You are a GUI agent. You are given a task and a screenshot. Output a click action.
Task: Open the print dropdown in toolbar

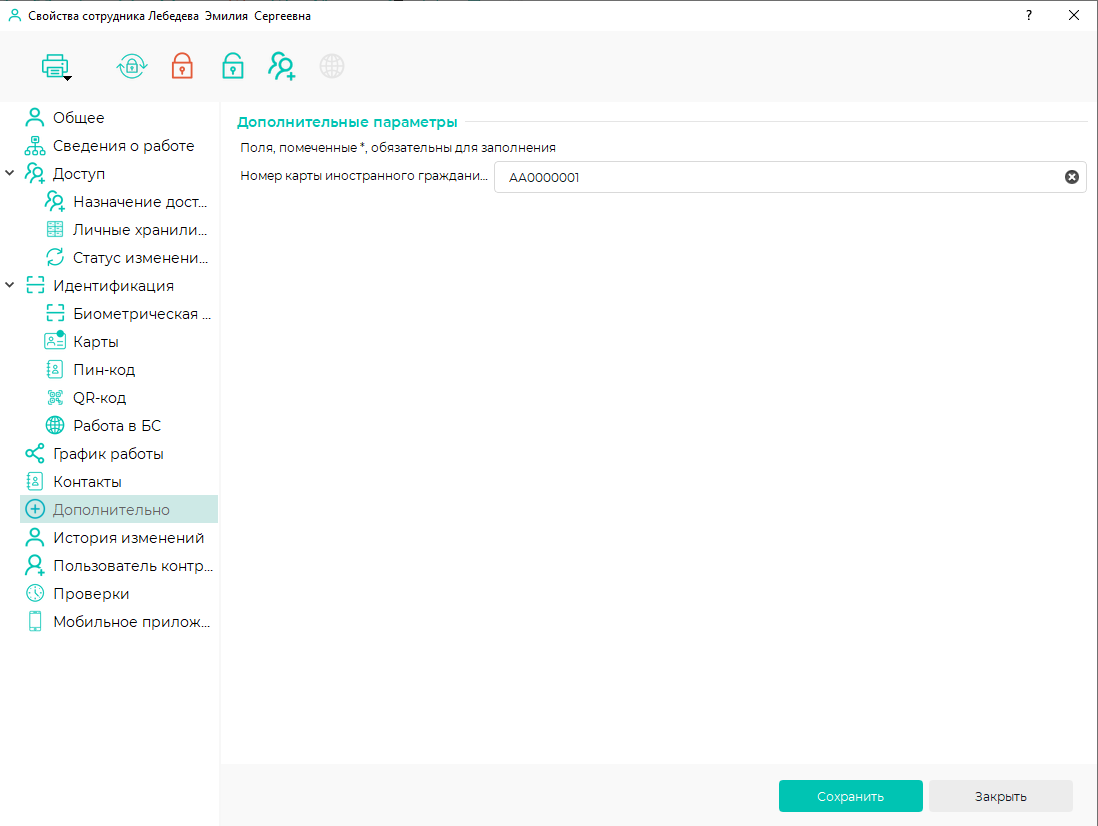pyautogui.click(x=56, y=68)
